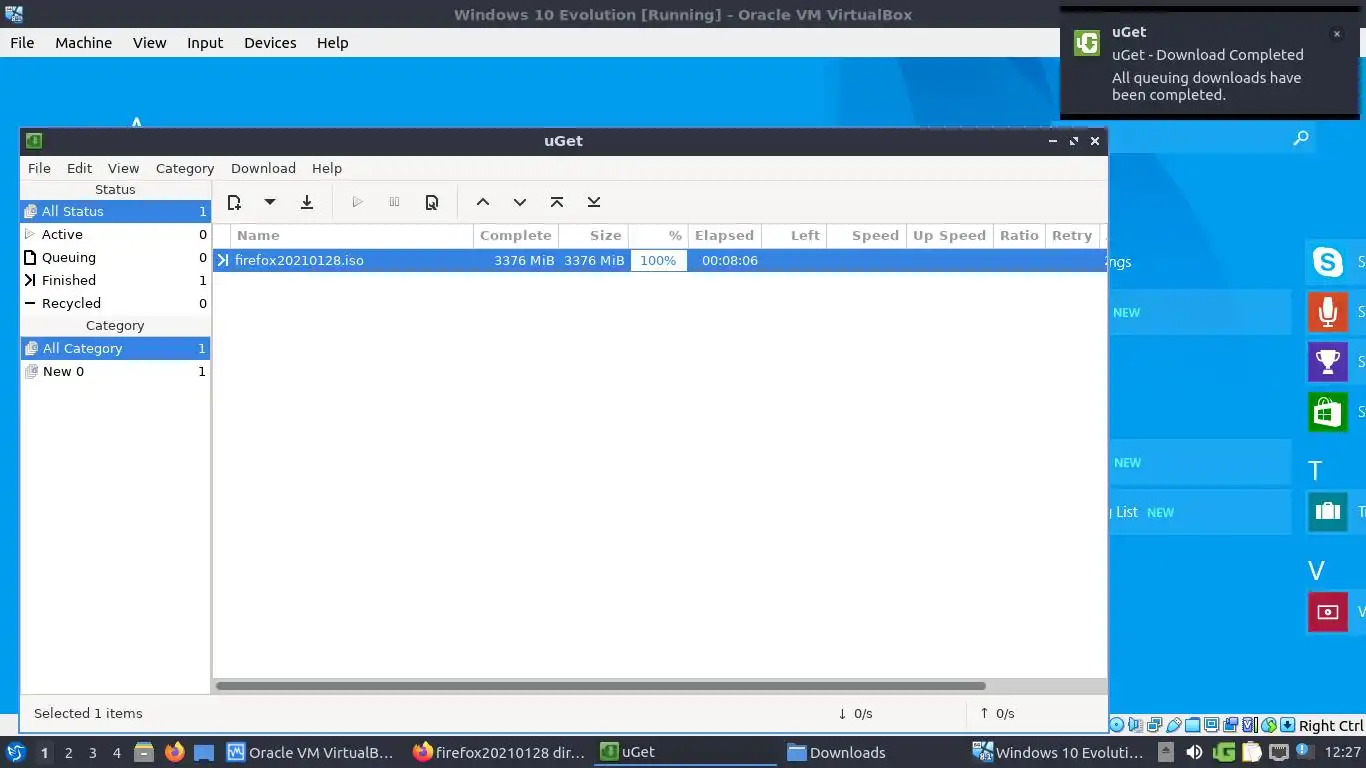The image size is (1366, 768).
Task: Open the orange microphone tile in Windows VM
Action: (1328, 312)
